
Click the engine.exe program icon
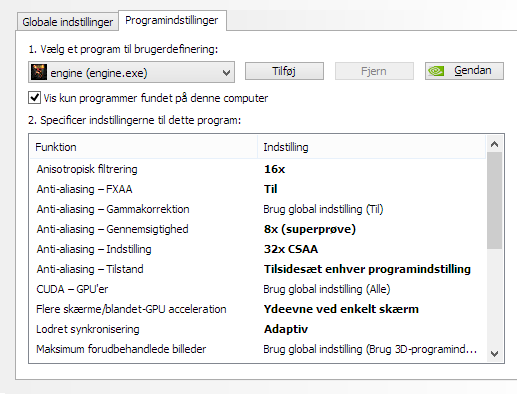(39, 72)
